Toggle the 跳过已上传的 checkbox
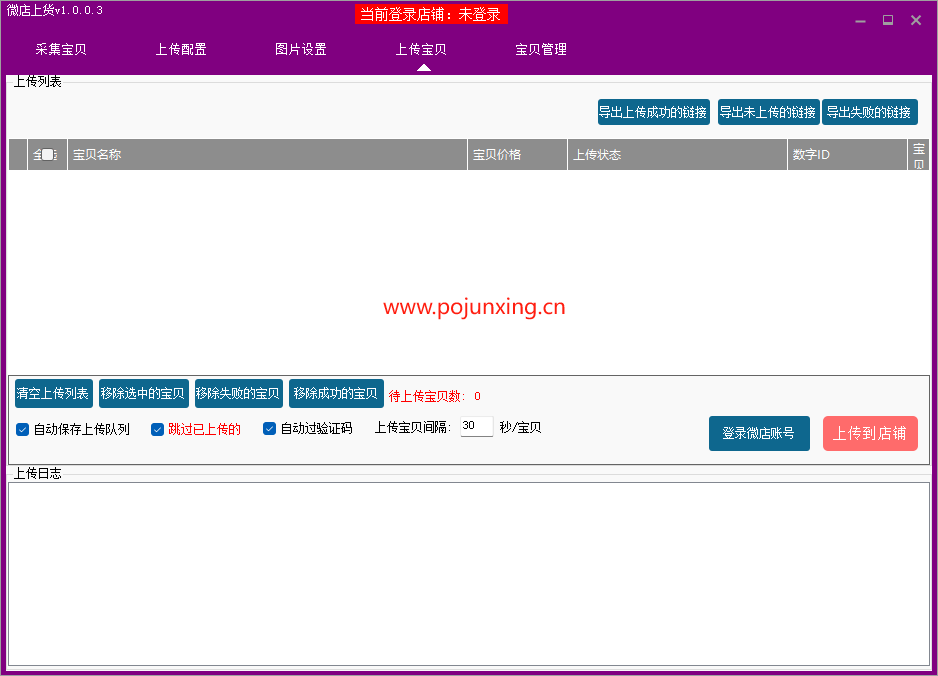Viewport: 938px width, 676px height. coord(157,430)
